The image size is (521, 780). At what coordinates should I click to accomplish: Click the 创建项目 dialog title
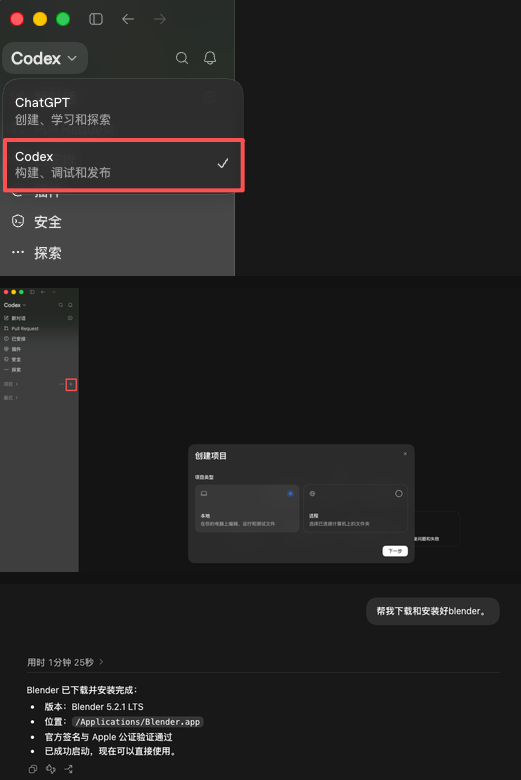(x=210, y=456)
